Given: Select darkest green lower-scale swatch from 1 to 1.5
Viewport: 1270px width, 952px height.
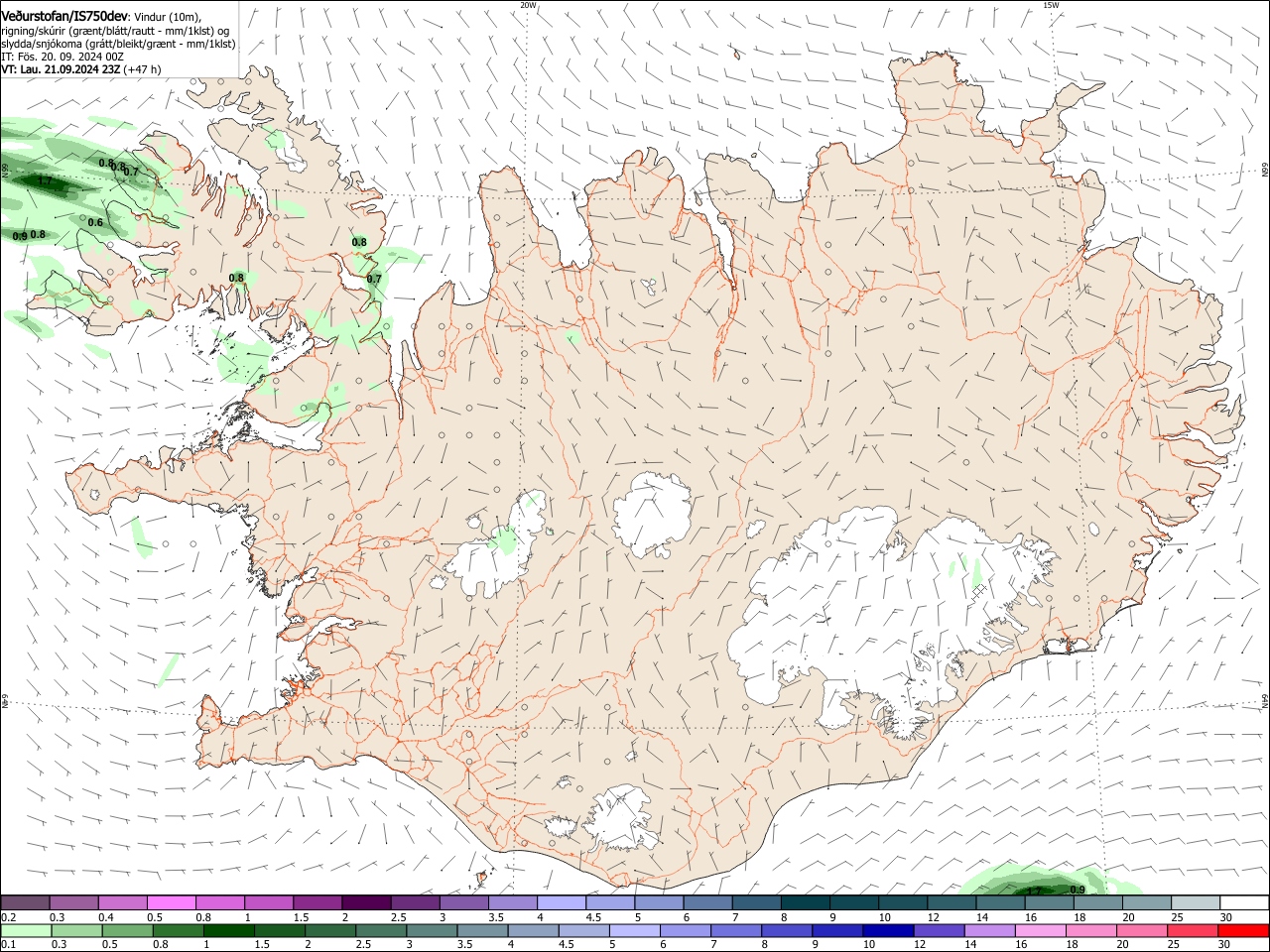Looking at the screenshot, I should pyautogui.click(x=228, y=930).
